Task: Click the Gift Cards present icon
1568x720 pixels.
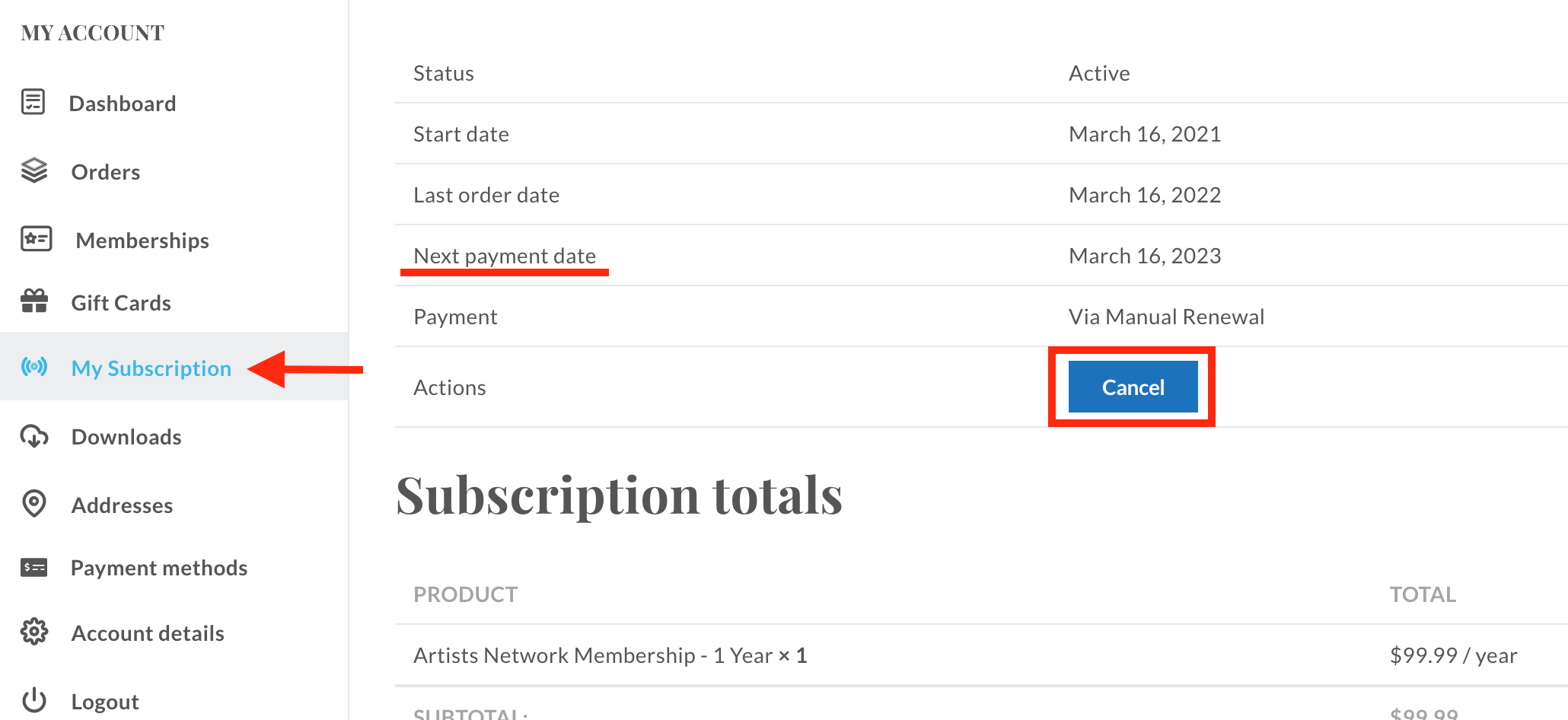Action: coord(34,301)
